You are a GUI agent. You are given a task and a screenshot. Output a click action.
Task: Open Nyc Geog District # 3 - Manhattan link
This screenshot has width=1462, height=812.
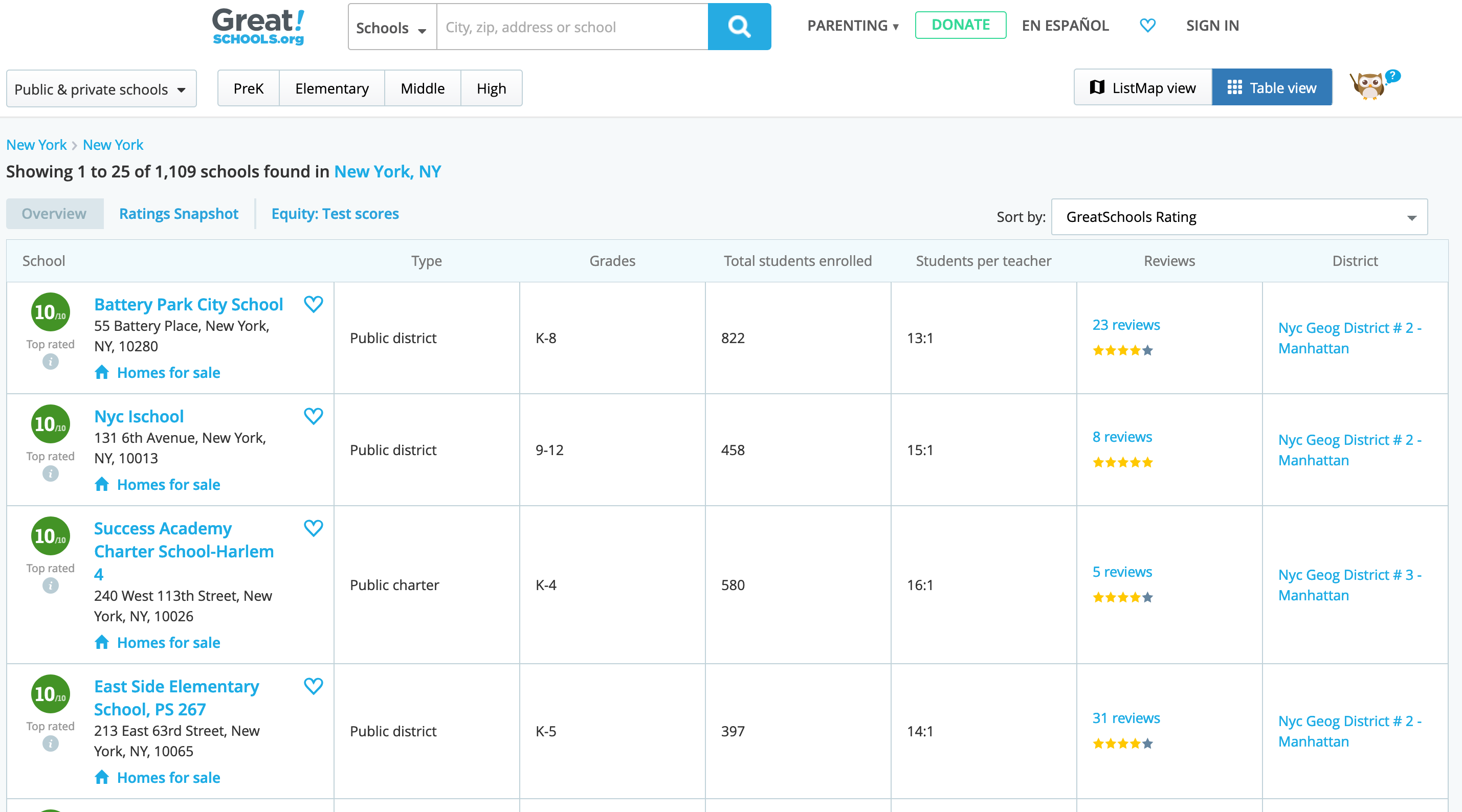1349,585
